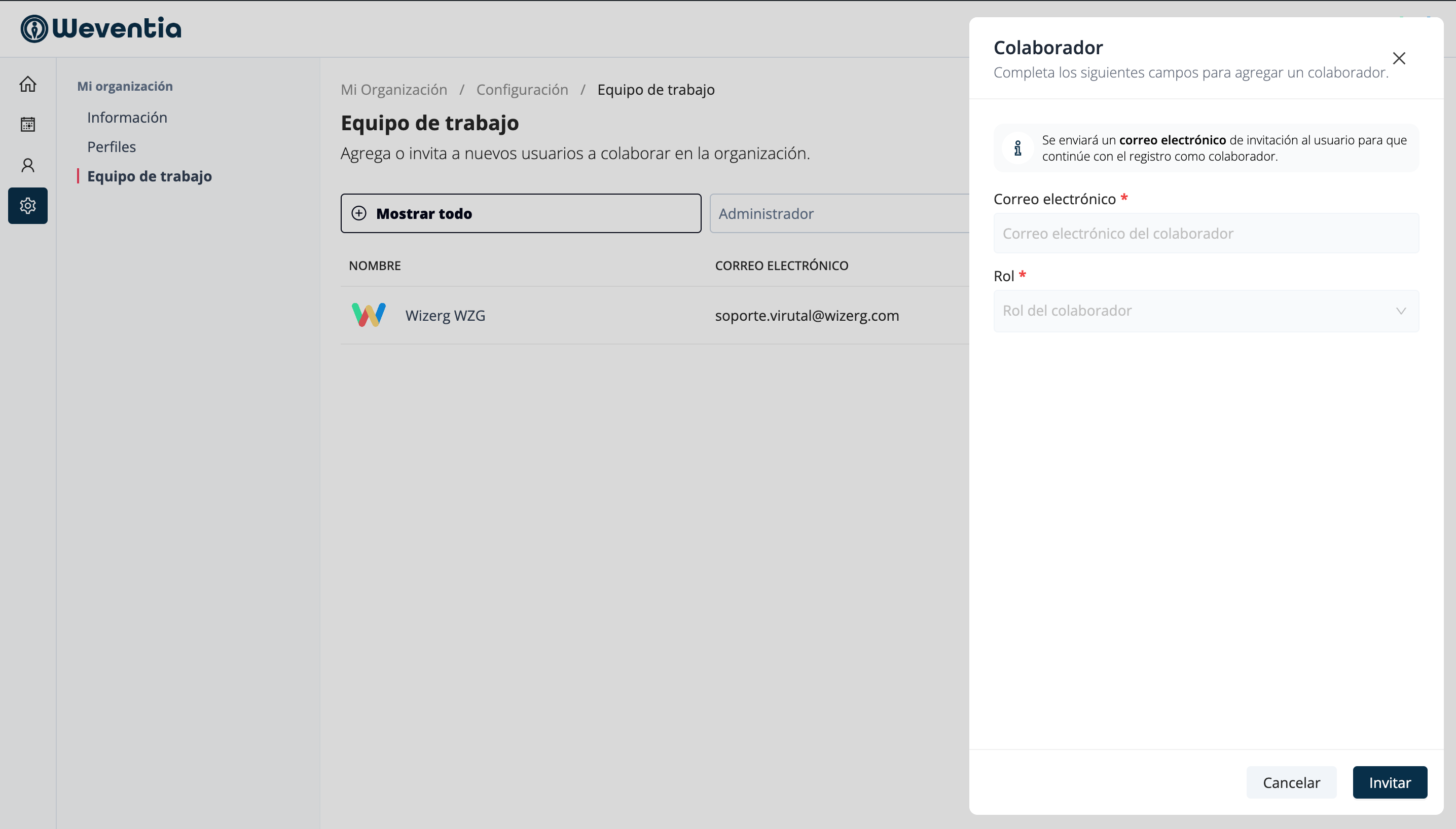Image resolution: width=1456 pixels, height=829 pixels.
Task: Click the Rol dropdown chevron arrow
Action: [1401, 311]
